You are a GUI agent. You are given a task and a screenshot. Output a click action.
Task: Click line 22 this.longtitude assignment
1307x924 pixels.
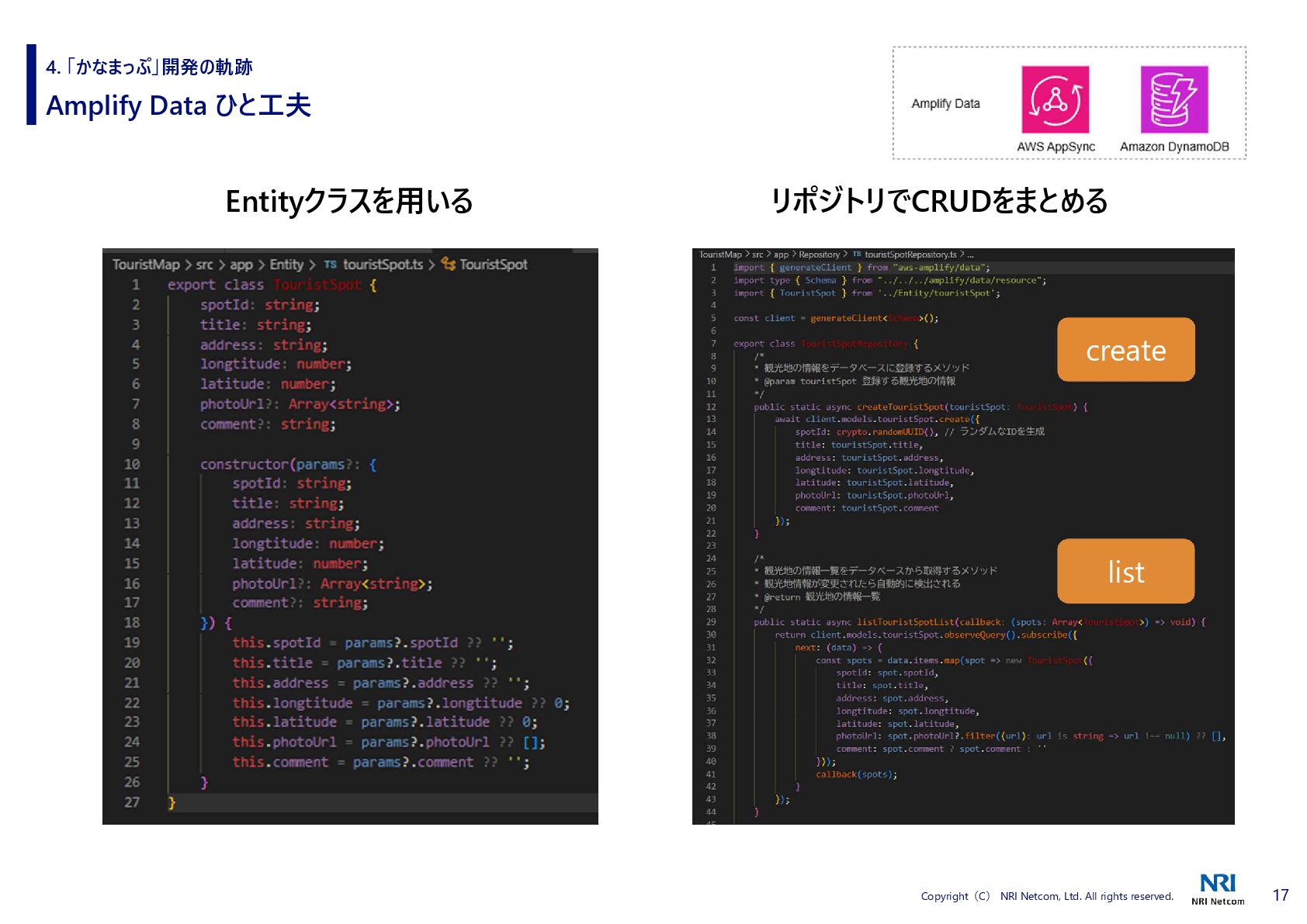pos(401,703)
